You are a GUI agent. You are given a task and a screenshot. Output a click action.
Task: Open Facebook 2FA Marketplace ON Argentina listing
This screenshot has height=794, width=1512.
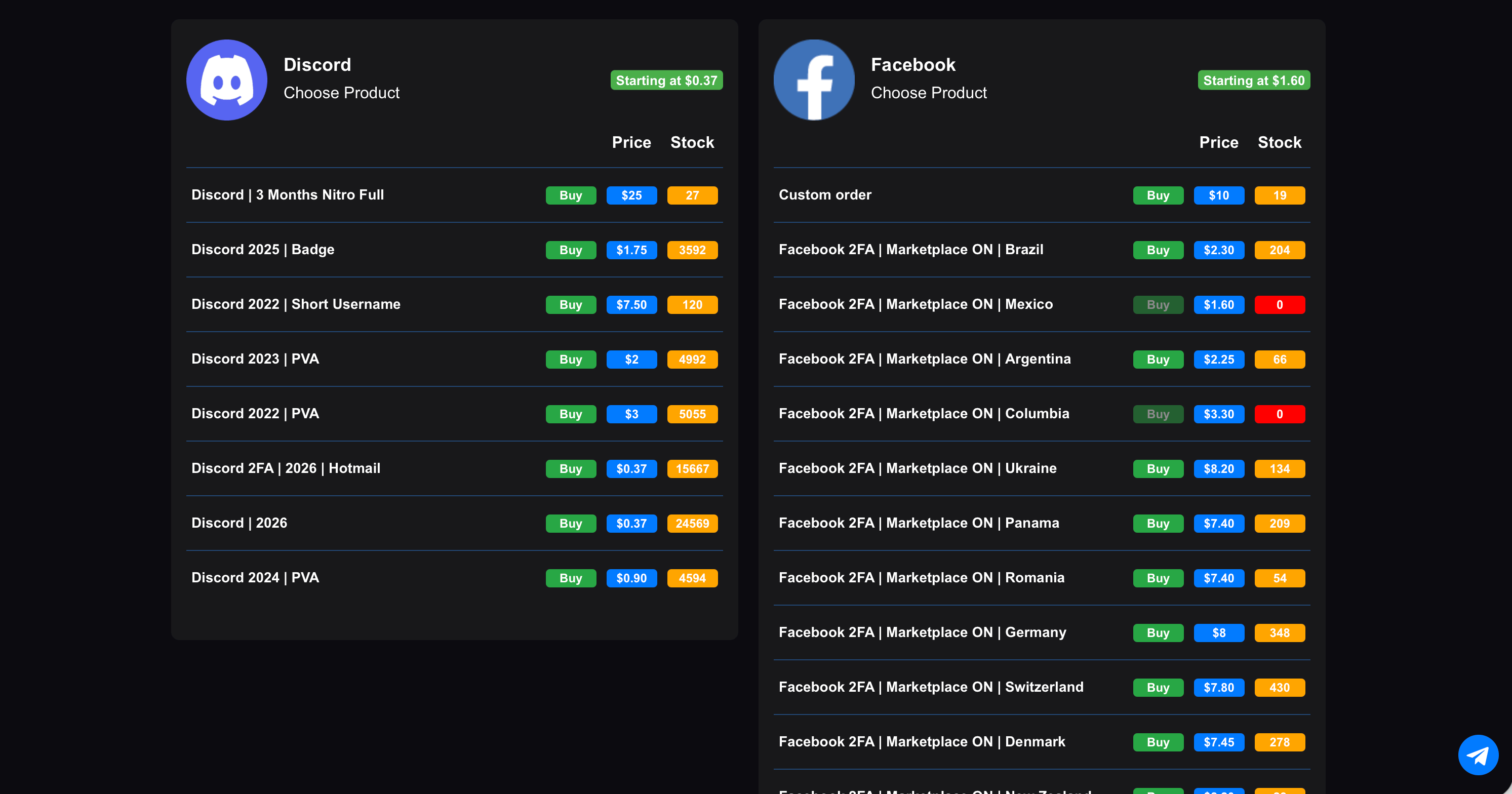tap(925, 359)
